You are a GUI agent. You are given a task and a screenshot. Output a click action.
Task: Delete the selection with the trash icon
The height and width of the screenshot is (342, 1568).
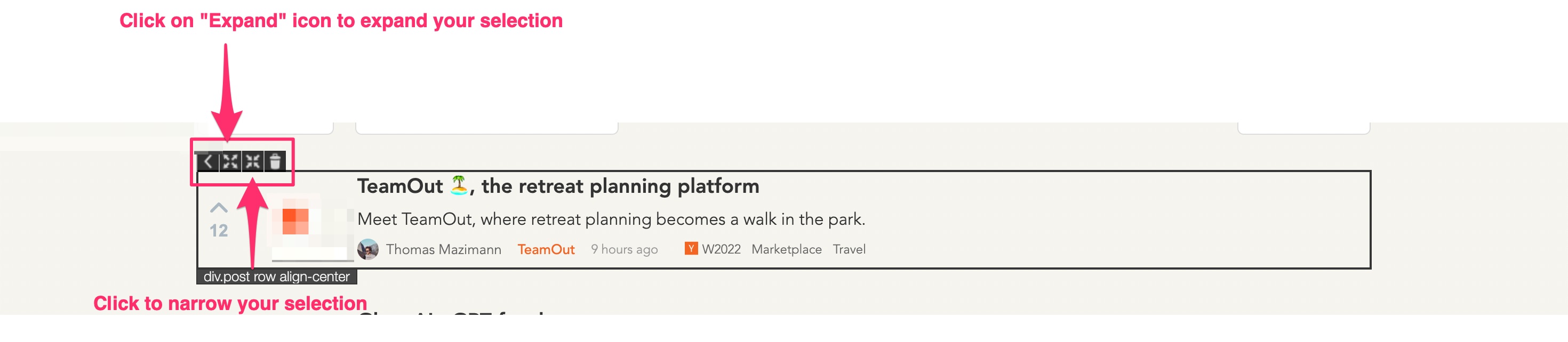[275, 161]
